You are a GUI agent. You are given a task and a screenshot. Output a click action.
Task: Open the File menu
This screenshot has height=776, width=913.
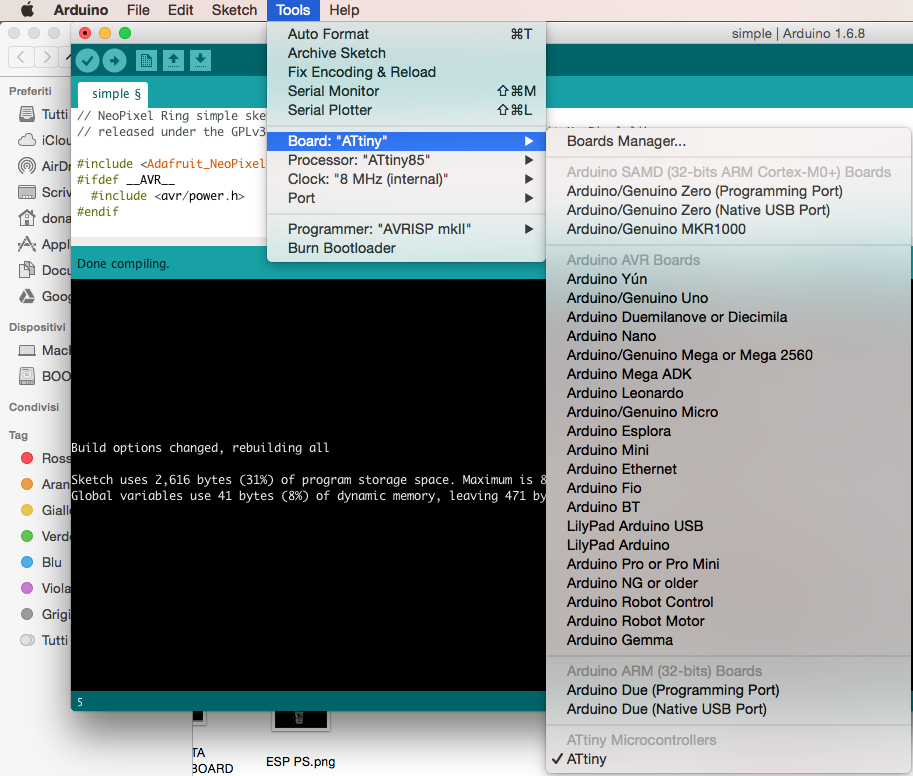(x=138, y=10)
